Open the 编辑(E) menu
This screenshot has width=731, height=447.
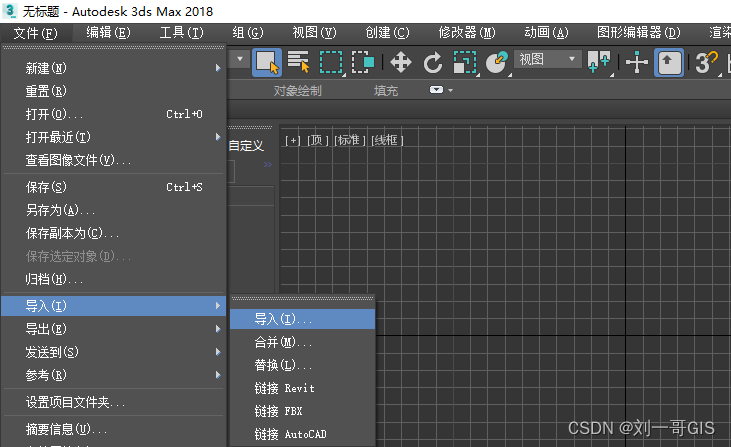108,33
